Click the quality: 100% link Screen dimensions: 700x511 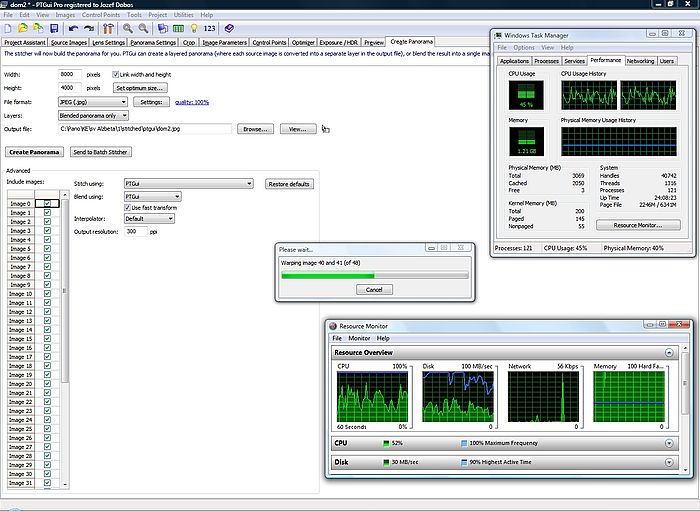tap(192, 102)
